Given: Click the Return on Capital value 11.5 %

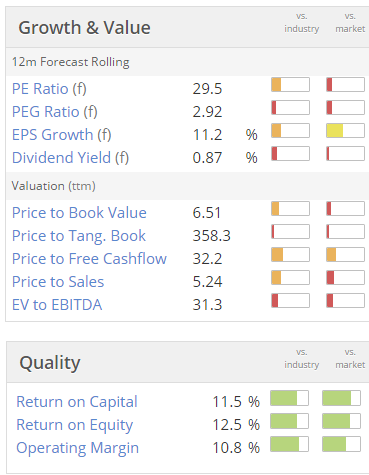Looking at the screenshot, I should pyautogui.click(x=236, y=402).
